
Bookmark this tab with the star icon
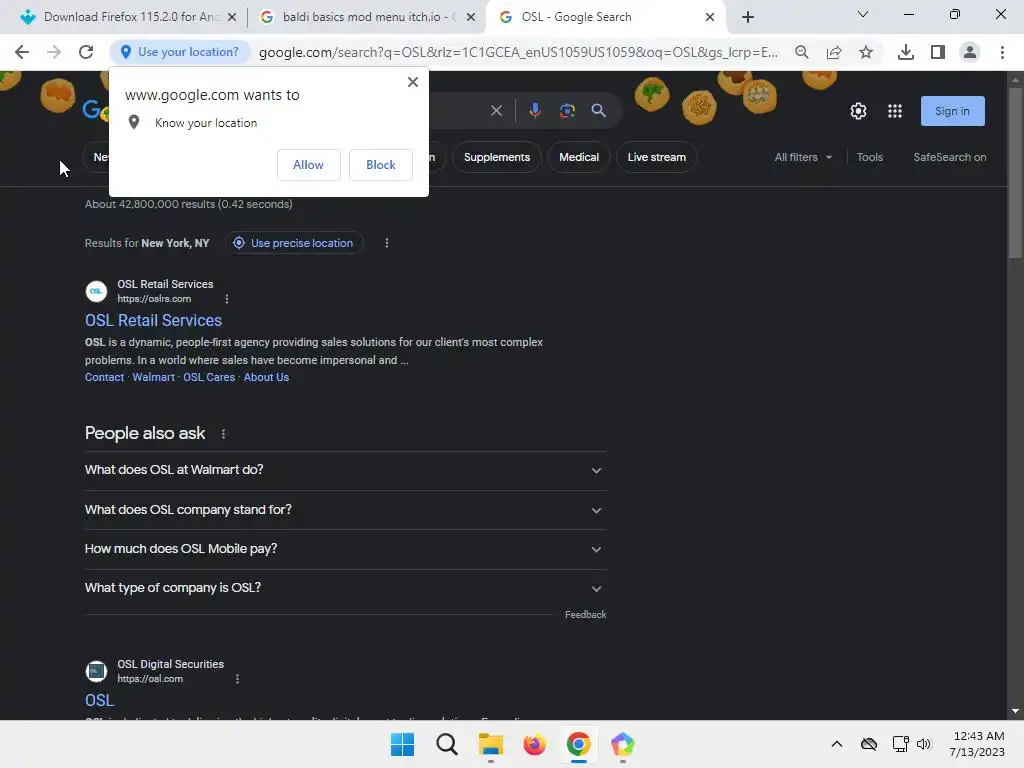click(x=865, y=52)
